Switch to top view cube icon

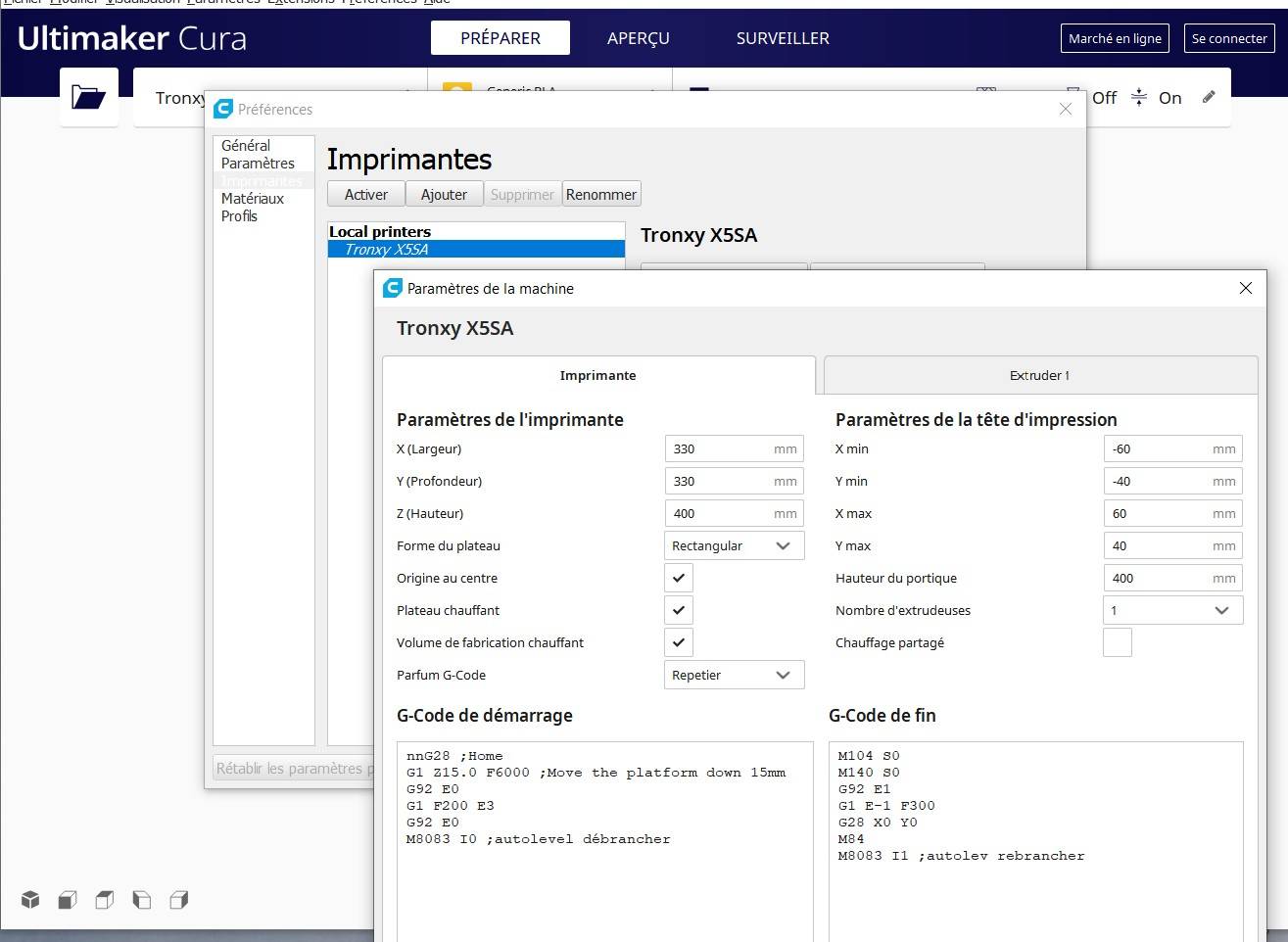[x=105, y=900]
